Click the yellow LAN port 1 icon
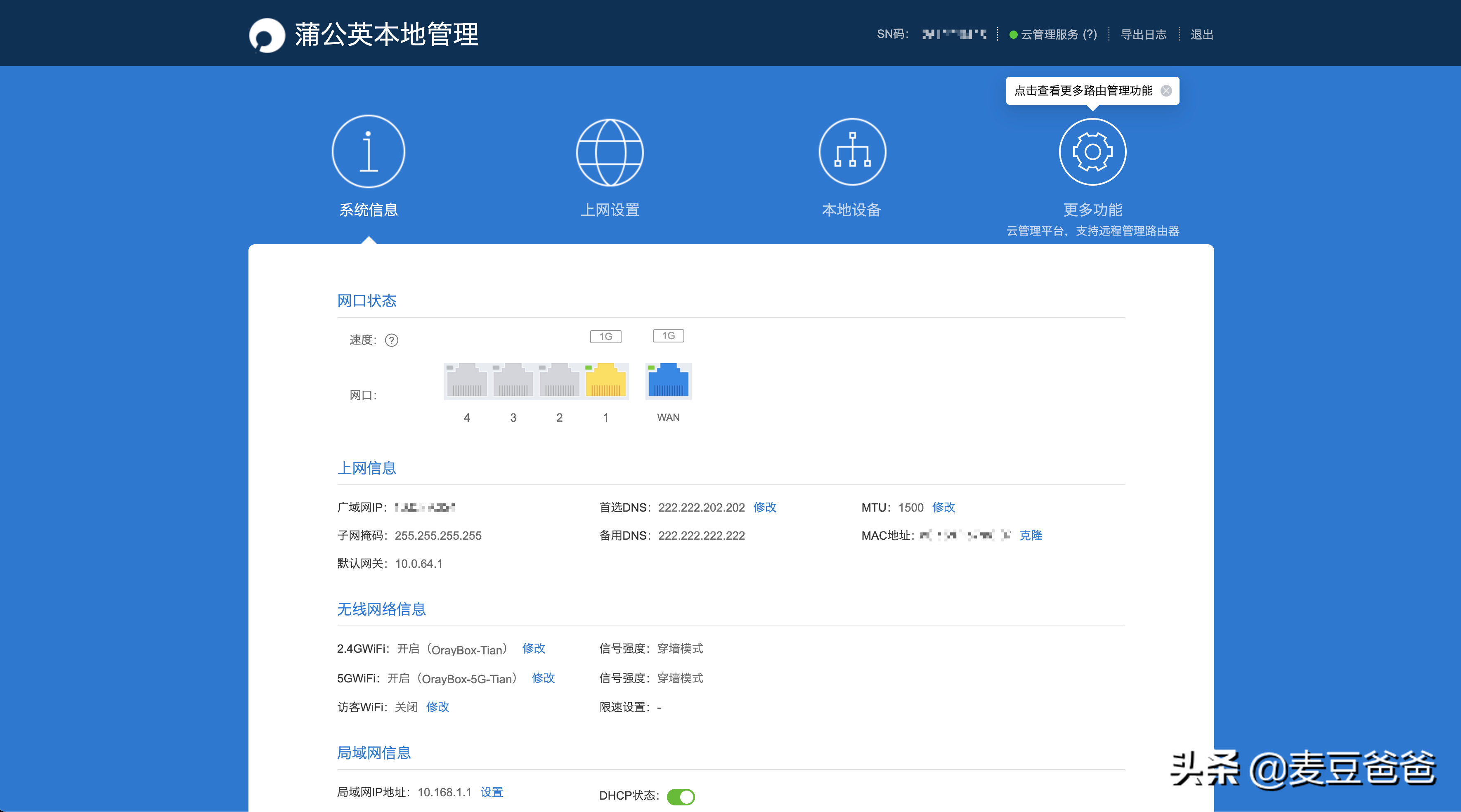 pyautogui.click(x=606, y=381)
